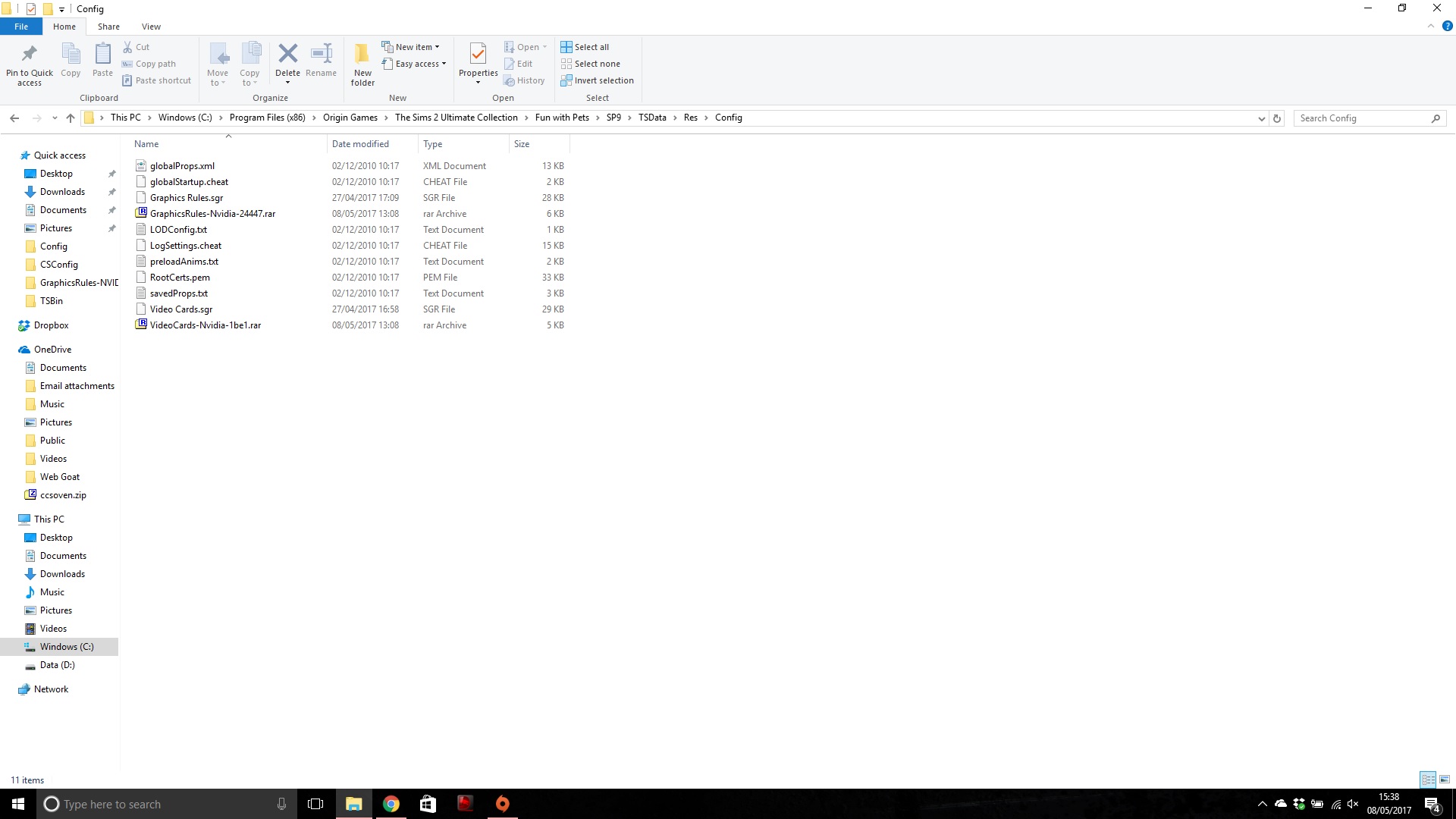
Task: Select the Graphics Rules.sgr file
Action: [x=187, y=198]
